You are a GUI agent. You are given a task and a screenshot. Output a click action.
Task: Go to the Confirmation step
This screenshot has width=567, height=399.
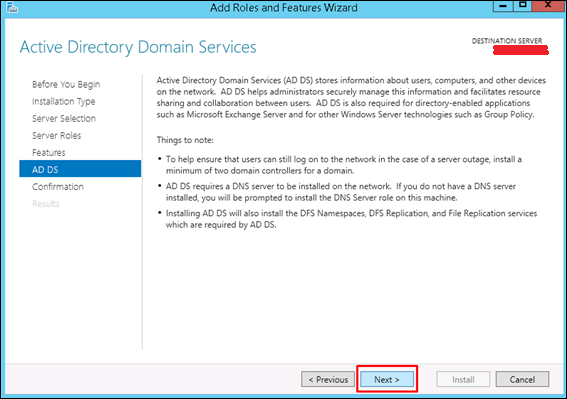click(58, 187)
